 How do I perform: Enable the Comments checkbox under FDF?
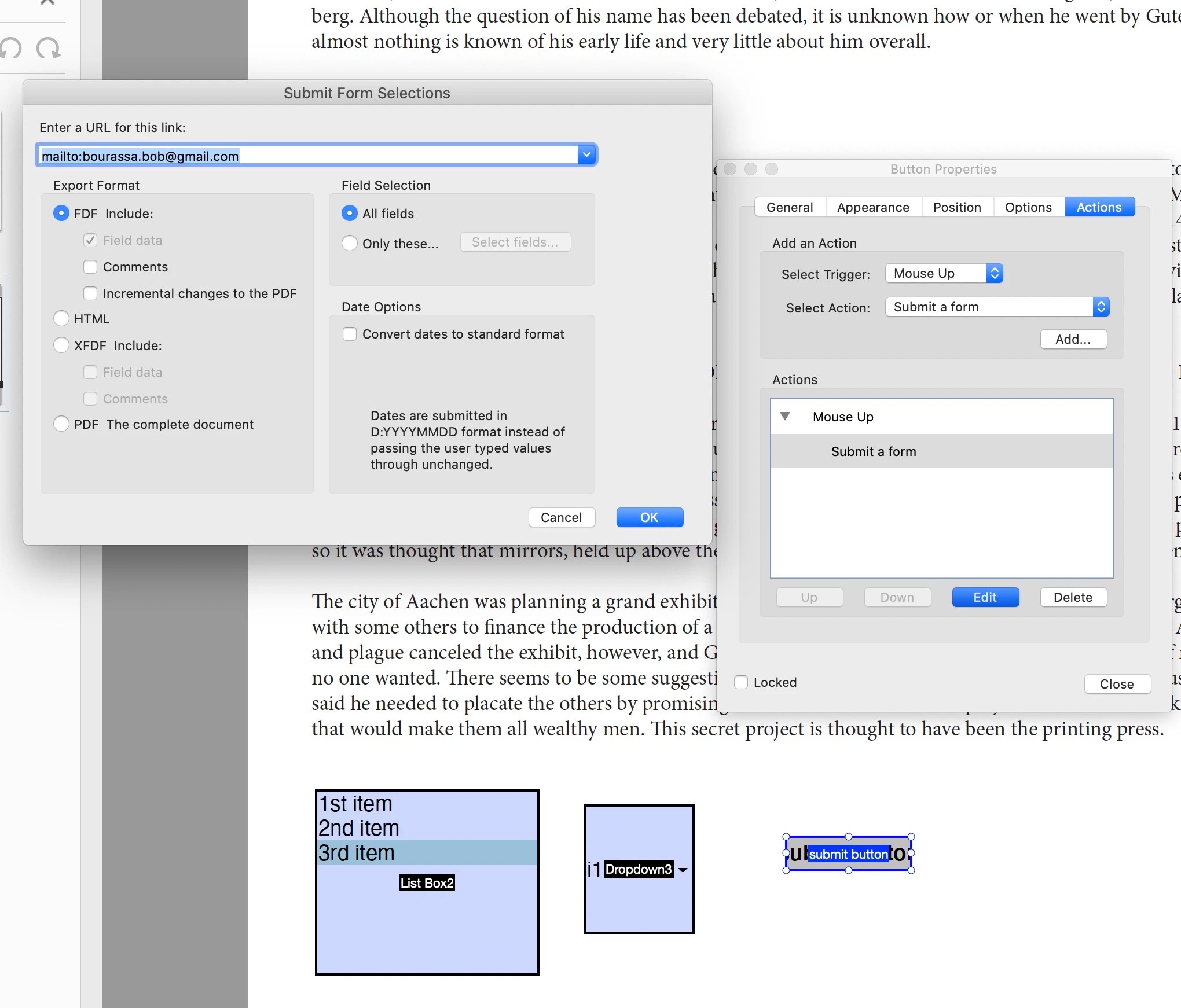(x=90, y=267)
